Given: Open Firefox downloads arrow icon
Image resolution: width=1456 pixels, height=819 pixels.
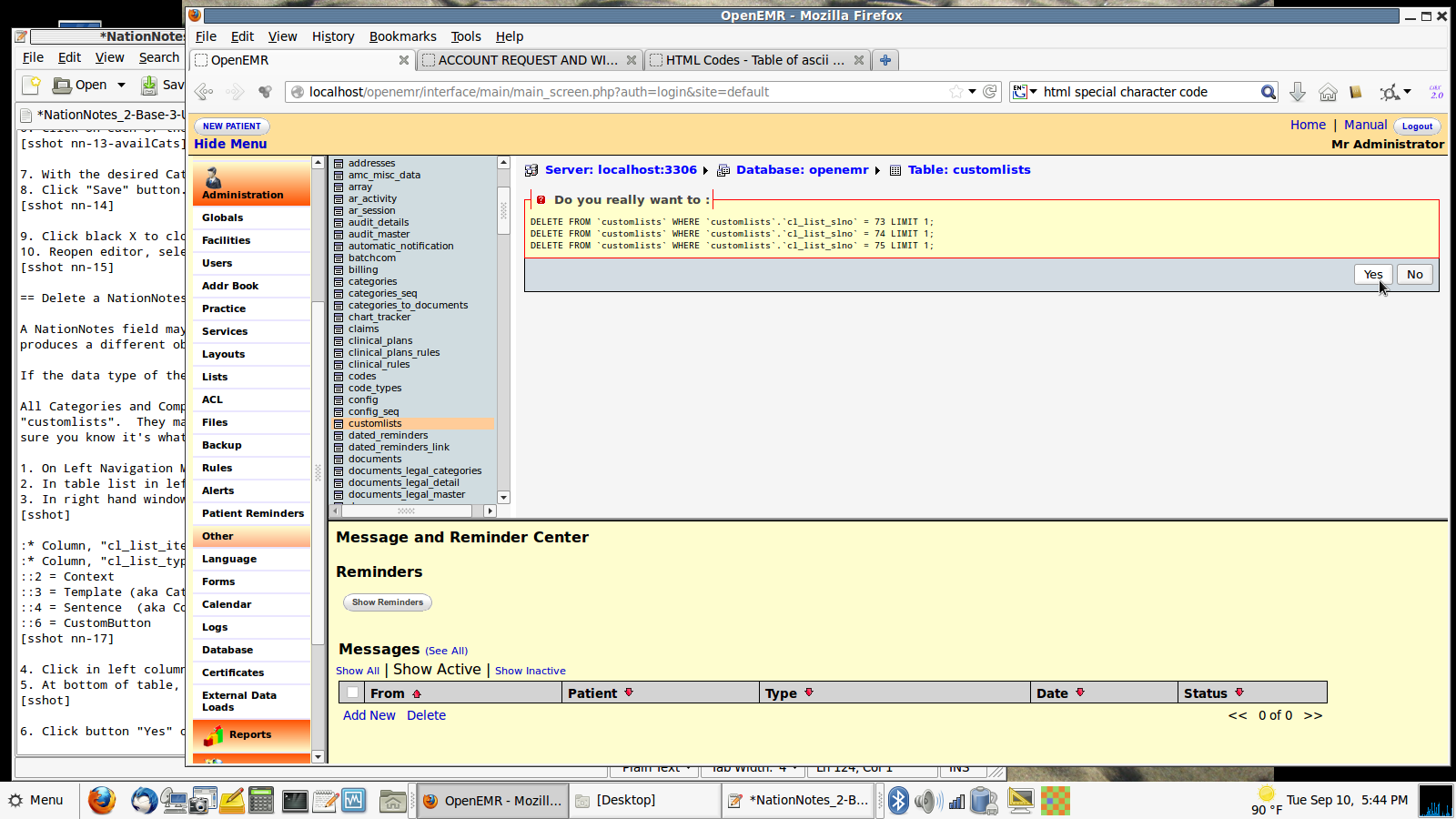Looking at the screenshot, I should pos(1298,92).
